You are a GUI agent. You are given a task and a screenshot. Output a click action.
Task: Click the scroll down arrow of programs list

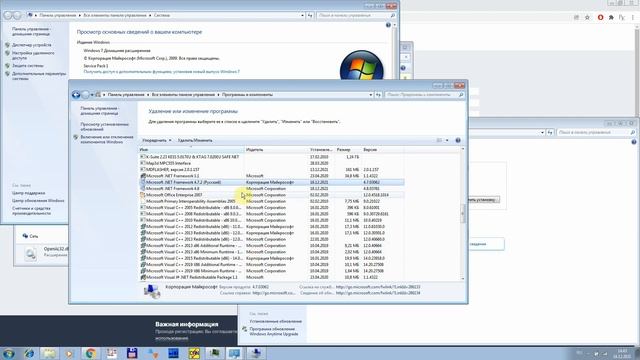coord(463,278)
